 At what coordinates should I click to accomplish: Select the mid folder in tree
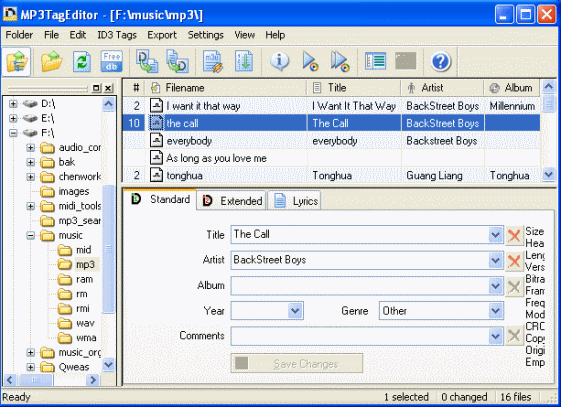click(x=83, y=250)
